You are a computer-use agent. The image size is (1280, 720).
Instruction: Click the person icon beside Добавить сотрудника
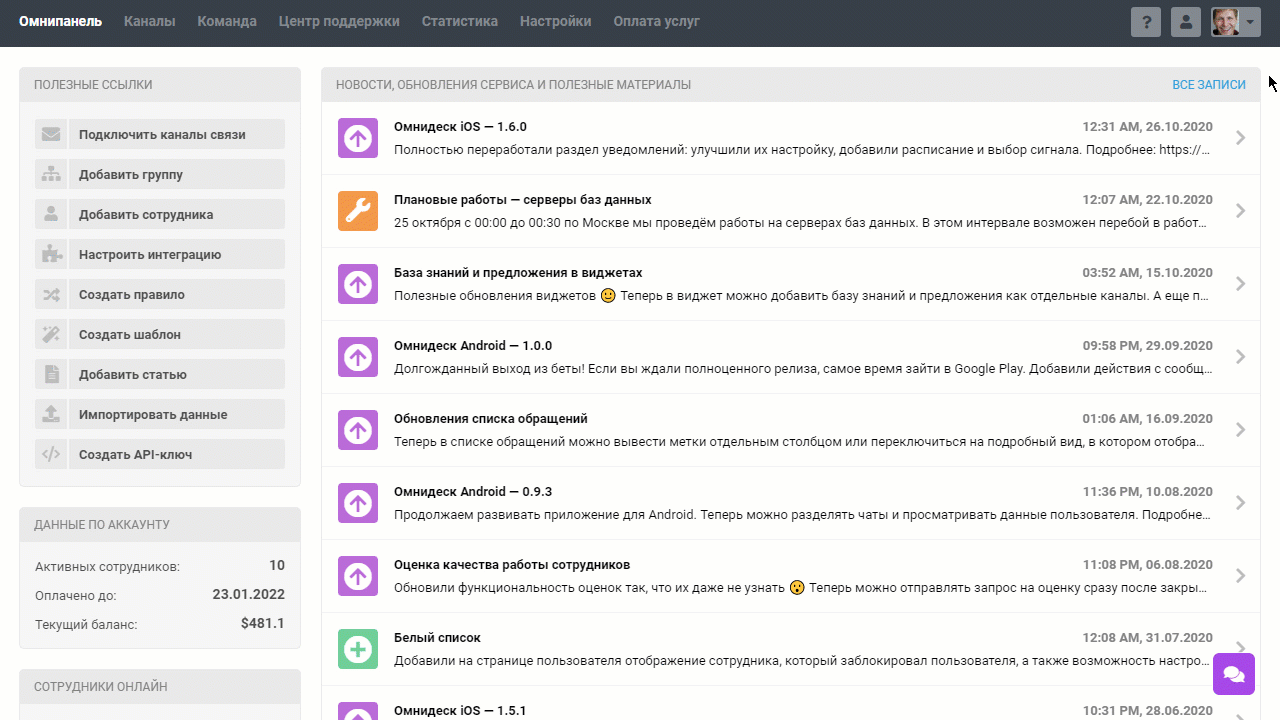[x=51, y=214]
